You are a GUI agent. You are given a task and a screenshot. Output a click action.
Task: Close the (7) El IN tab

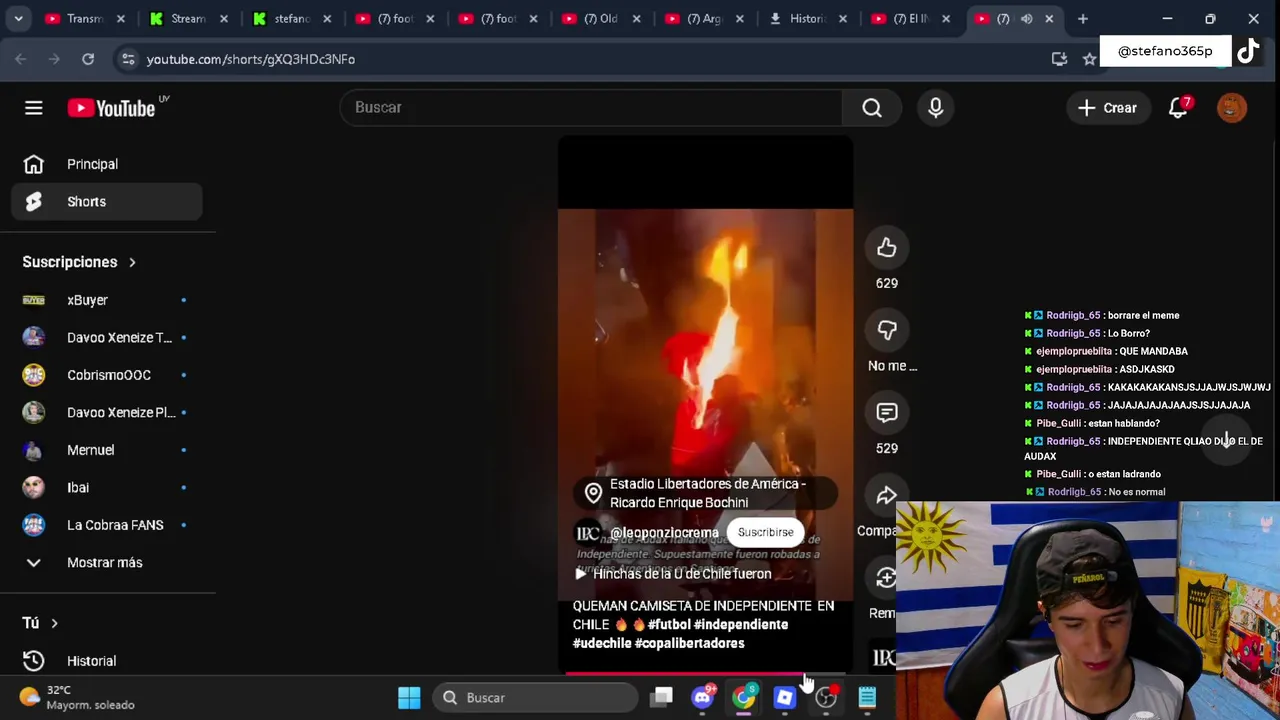946,19
